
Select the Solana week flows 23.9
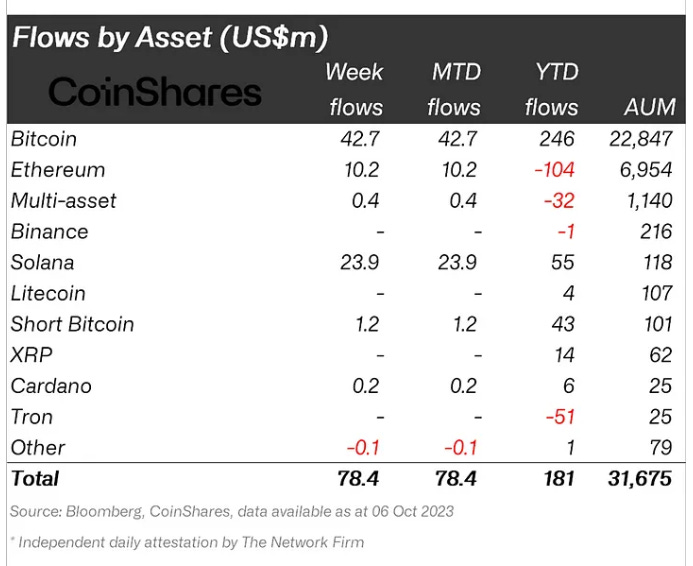point(360,262)
